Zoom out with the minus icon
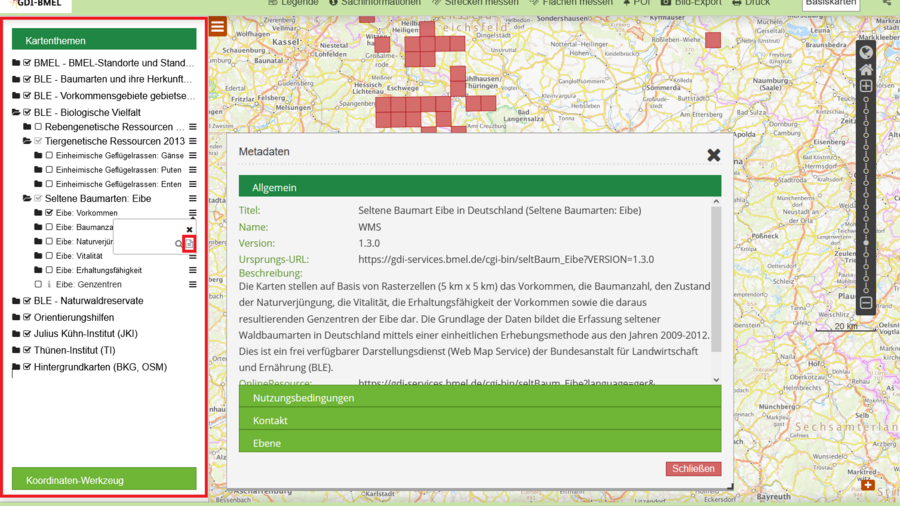Viewport: 900px width, 506px height. coord(866,303)
